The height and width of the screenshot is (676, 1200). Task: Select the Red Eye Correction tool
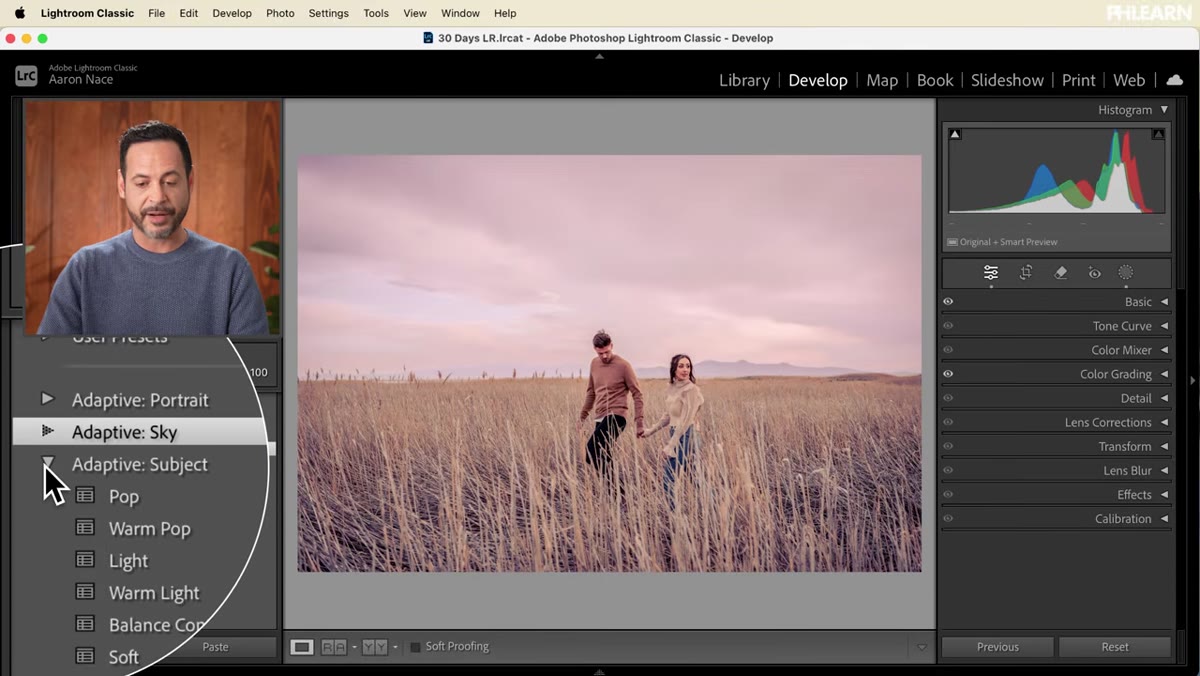(1095, 273)
